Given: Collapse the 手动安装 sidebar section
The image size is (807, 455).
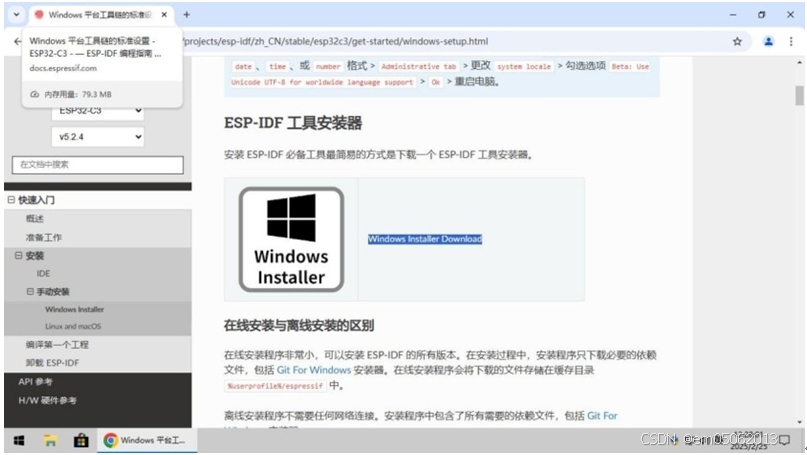Looking at the screenshot, I should (30, 291).
